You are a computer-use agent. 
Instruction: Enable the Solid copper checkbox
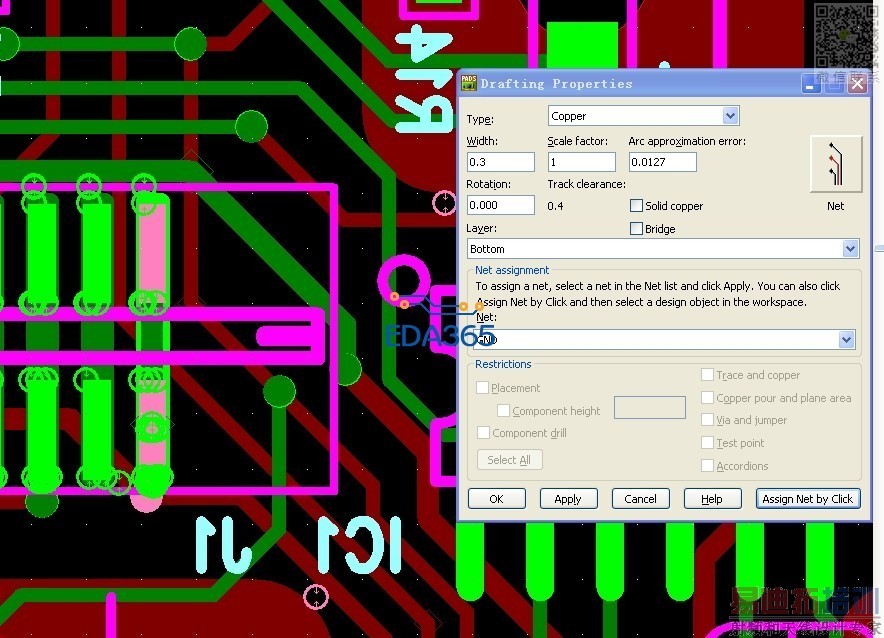click(x=636, y=206)
